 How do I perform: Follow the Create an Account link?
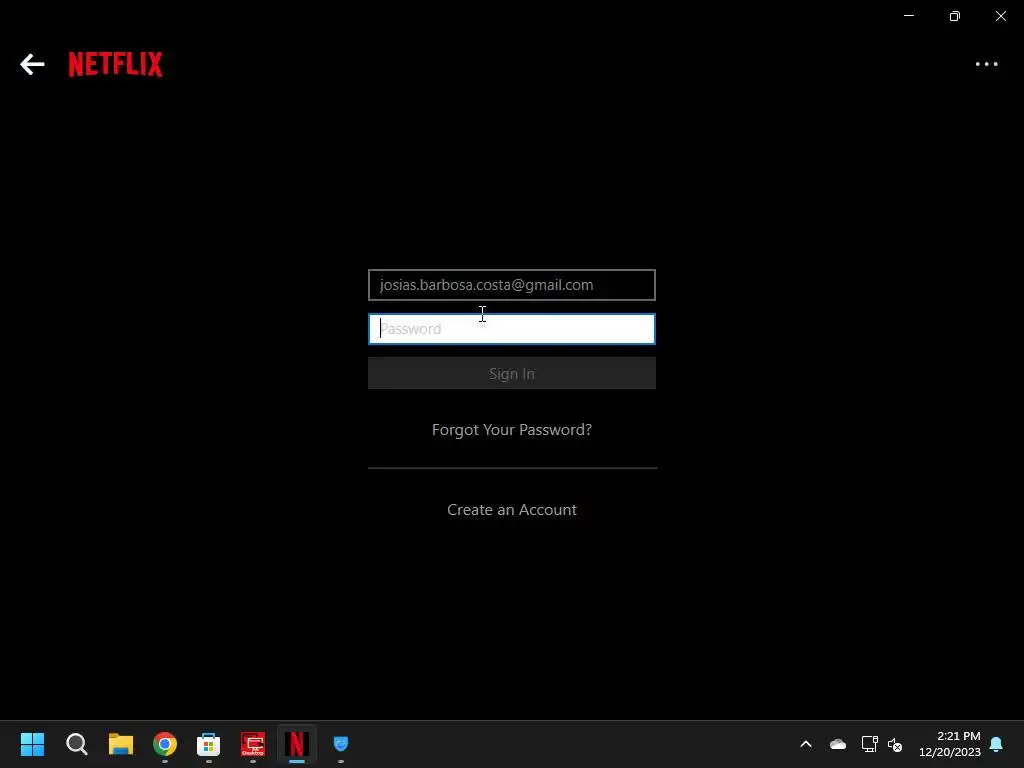click(511, 509)
